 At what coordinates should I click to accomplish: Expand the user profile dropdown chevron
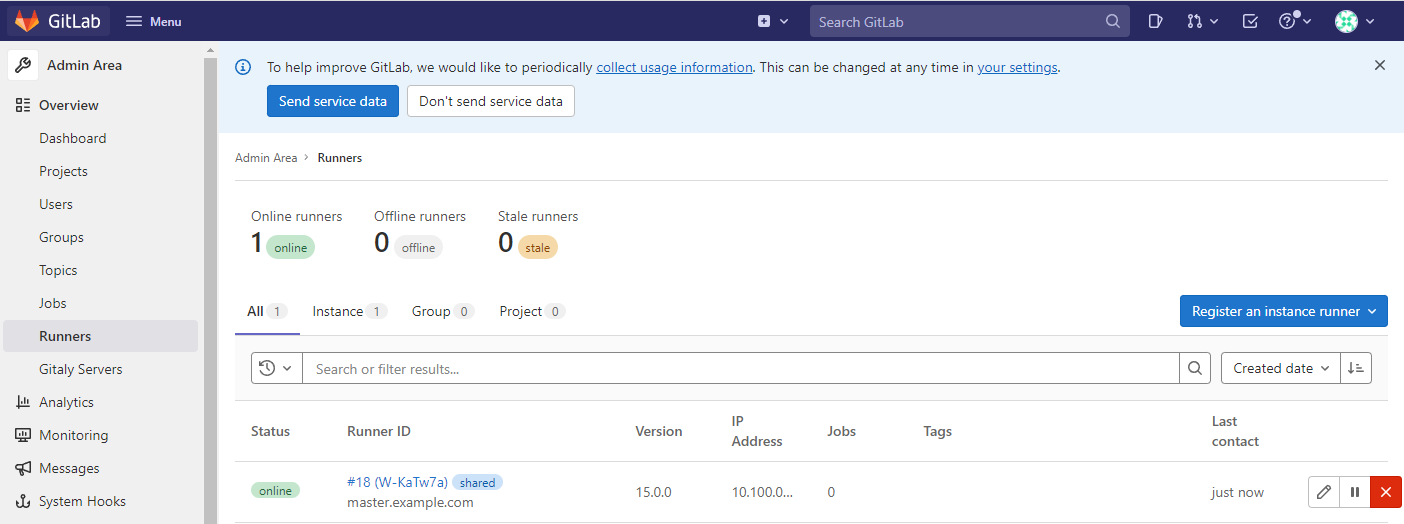click(x=1370, y=21)
